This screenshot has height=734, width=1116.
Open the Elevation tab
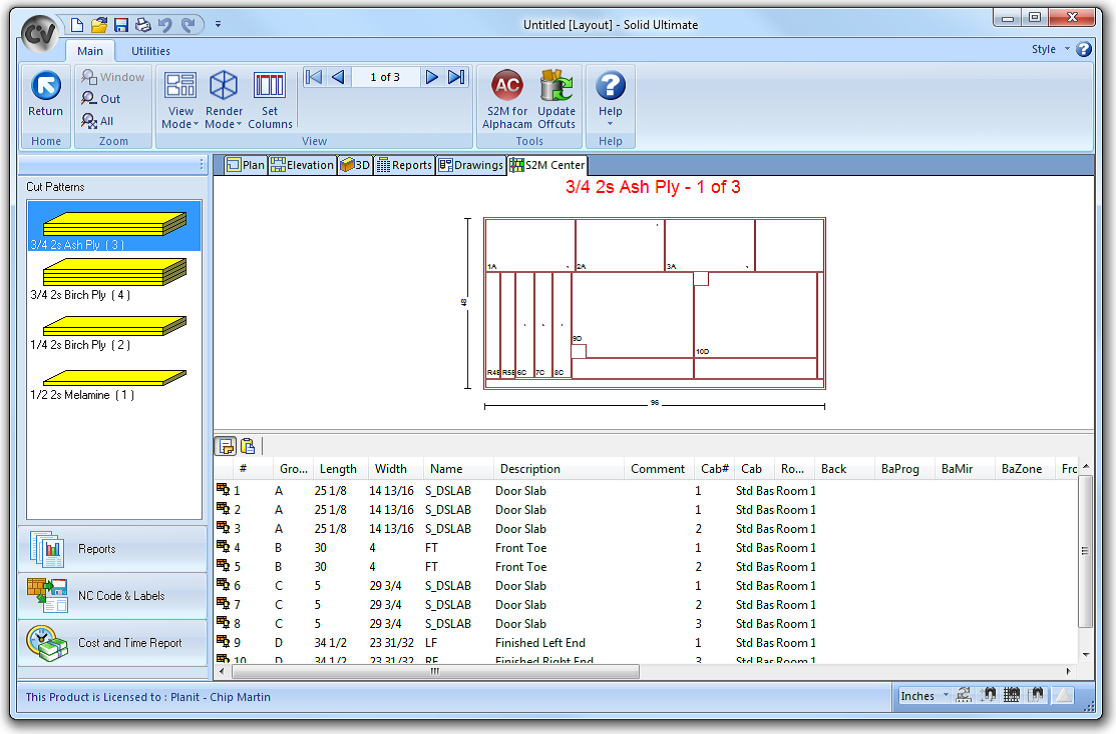tap(302, 165)
